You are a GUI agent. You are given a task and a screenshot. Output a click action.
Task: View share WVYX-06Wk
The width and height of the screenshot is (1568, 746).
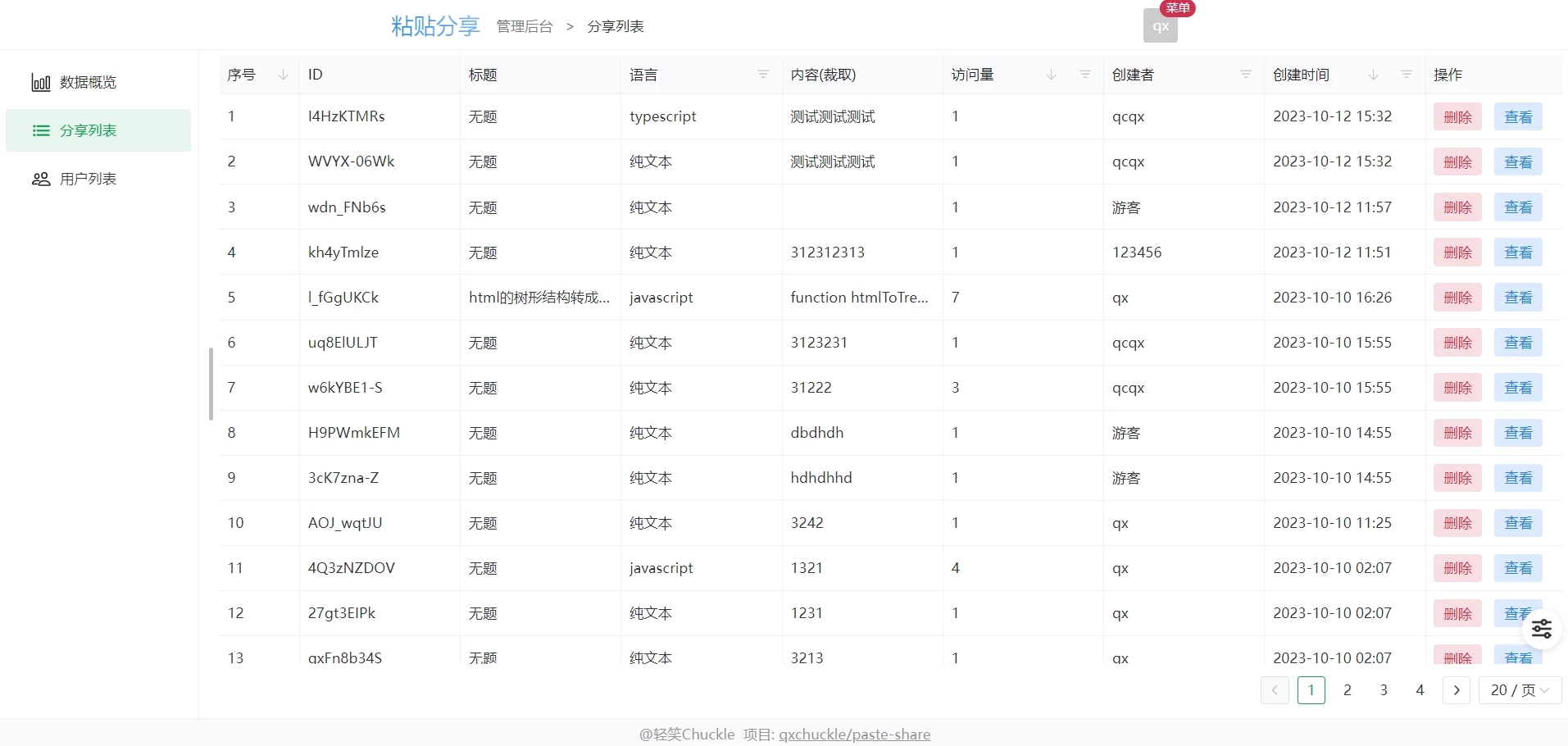point(1518,162)
